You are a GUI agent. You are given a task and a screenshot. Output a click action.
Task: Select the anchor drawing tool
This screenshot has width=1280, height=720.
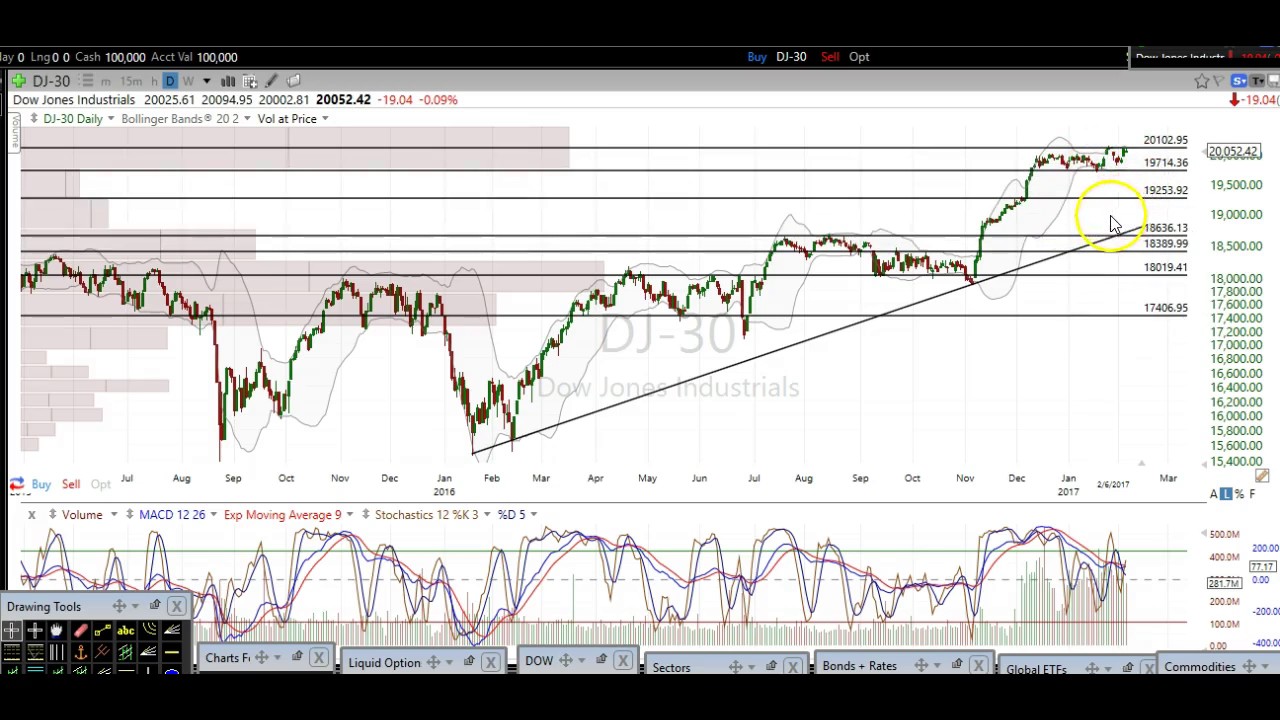coord(80,652)
